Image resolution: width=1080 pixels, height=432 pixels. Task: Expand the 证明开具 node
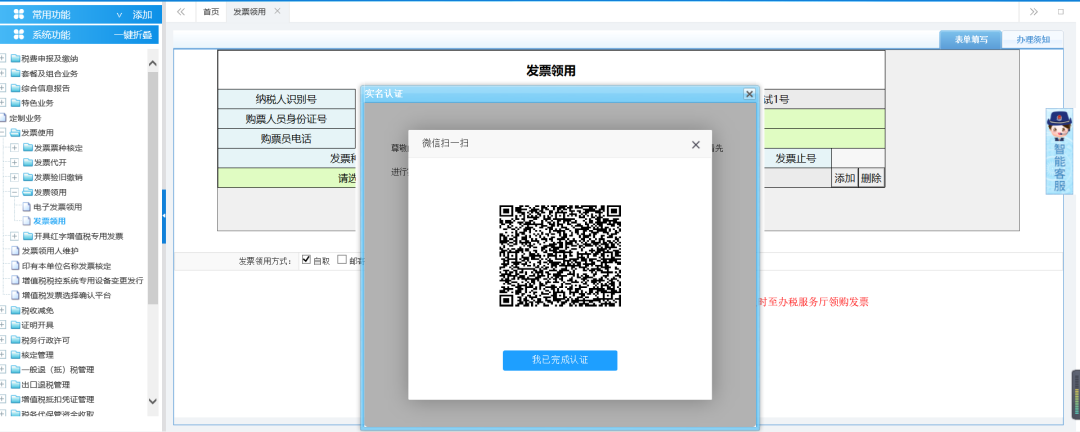pos(3,325)
